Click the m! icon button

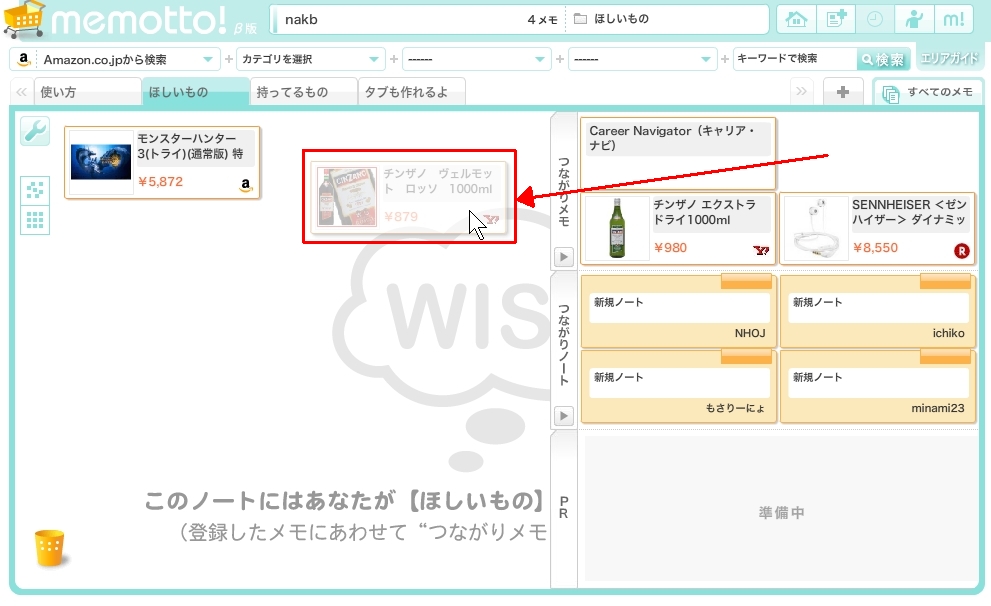[x=954, y=19]
